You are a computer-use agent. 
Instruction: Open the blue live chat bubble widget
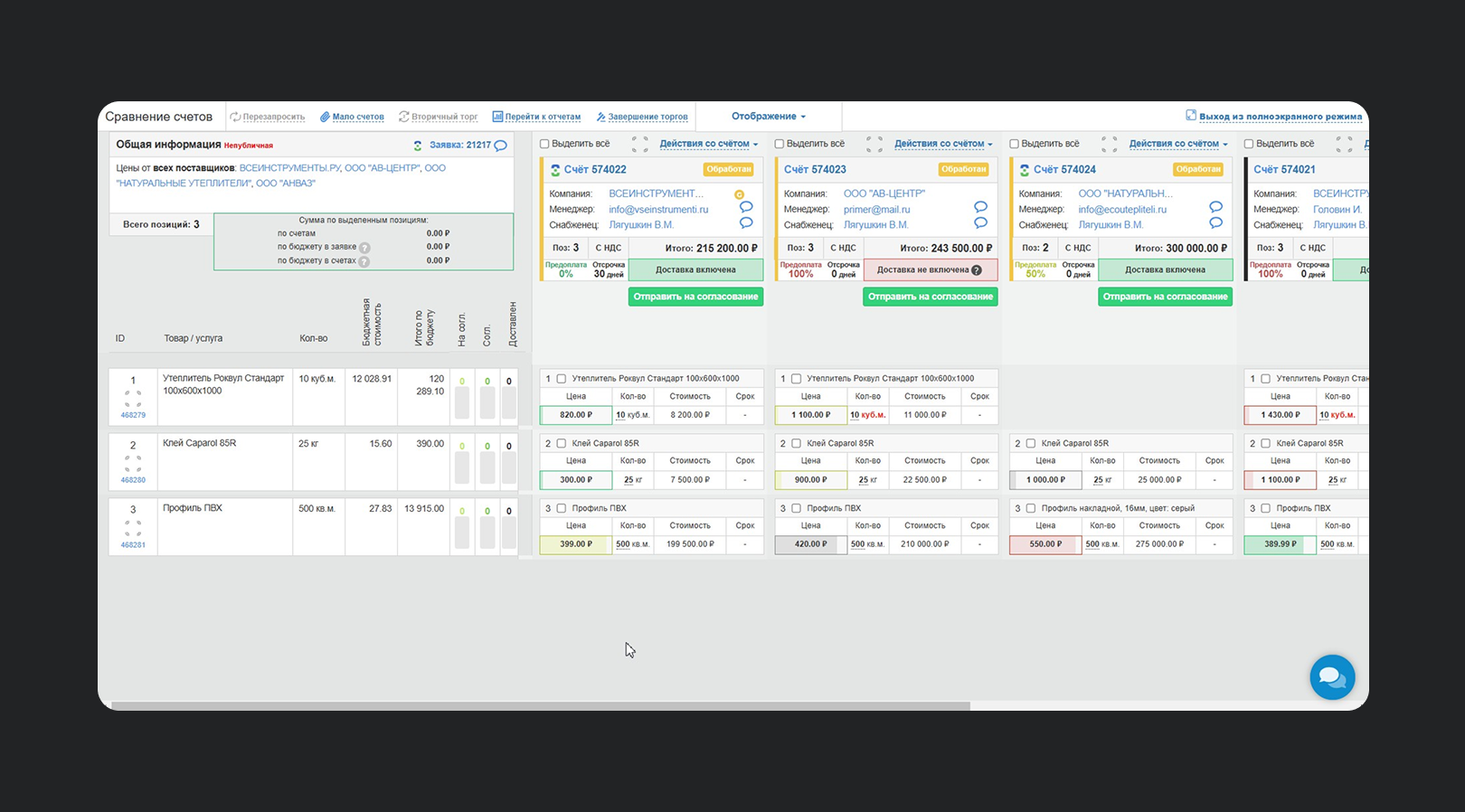(x=1331, y=677)
